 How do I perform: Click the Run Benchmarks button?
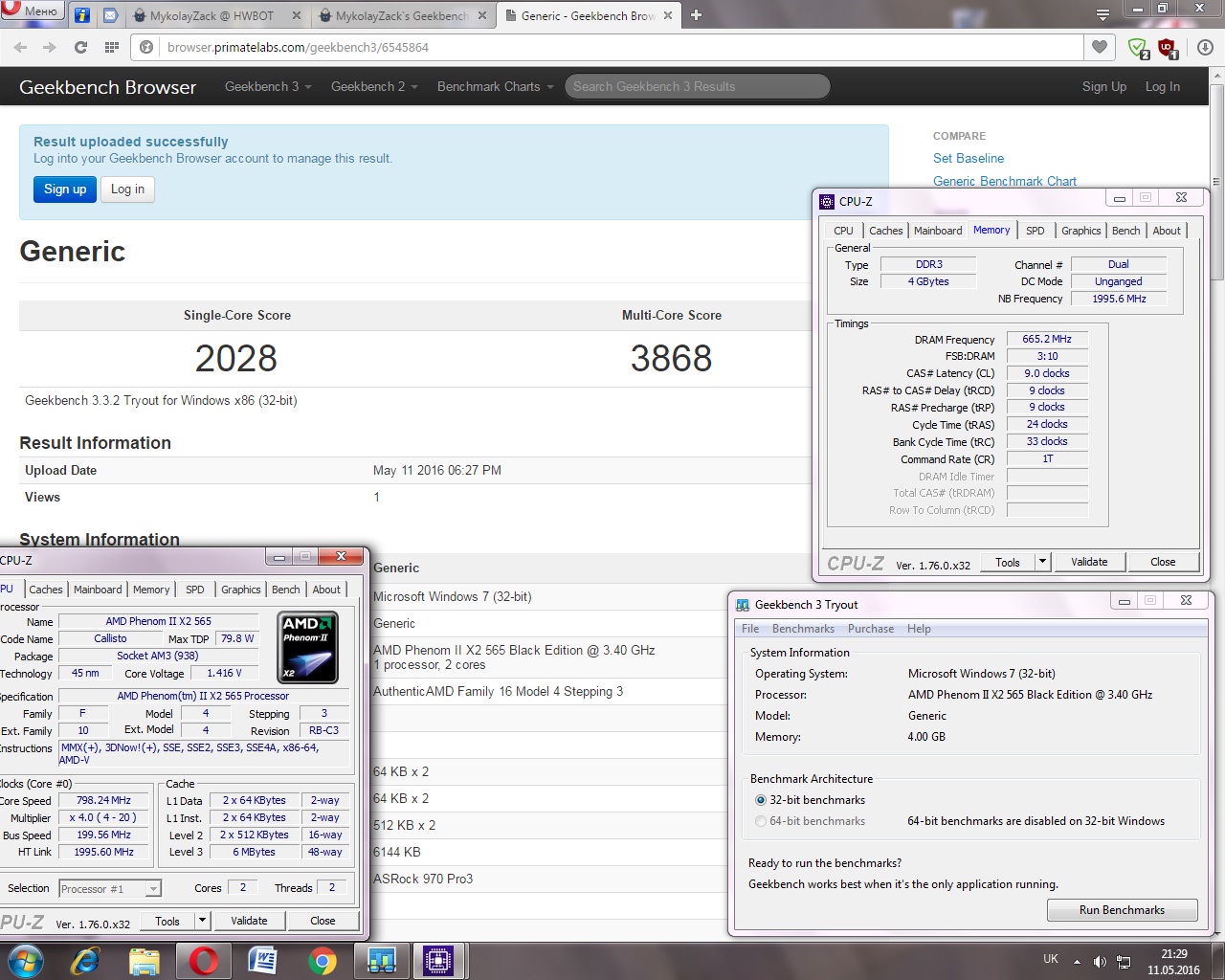tap(1122, 910)
